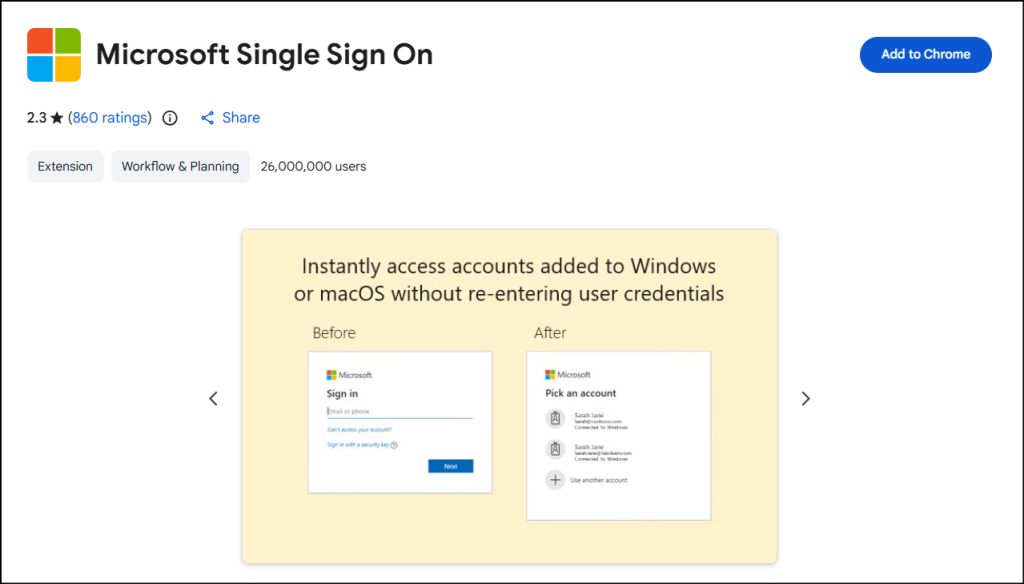Click the blue Next button in the Before screenshot
This screenshot has width=1024, height=584.
point(450,466)
